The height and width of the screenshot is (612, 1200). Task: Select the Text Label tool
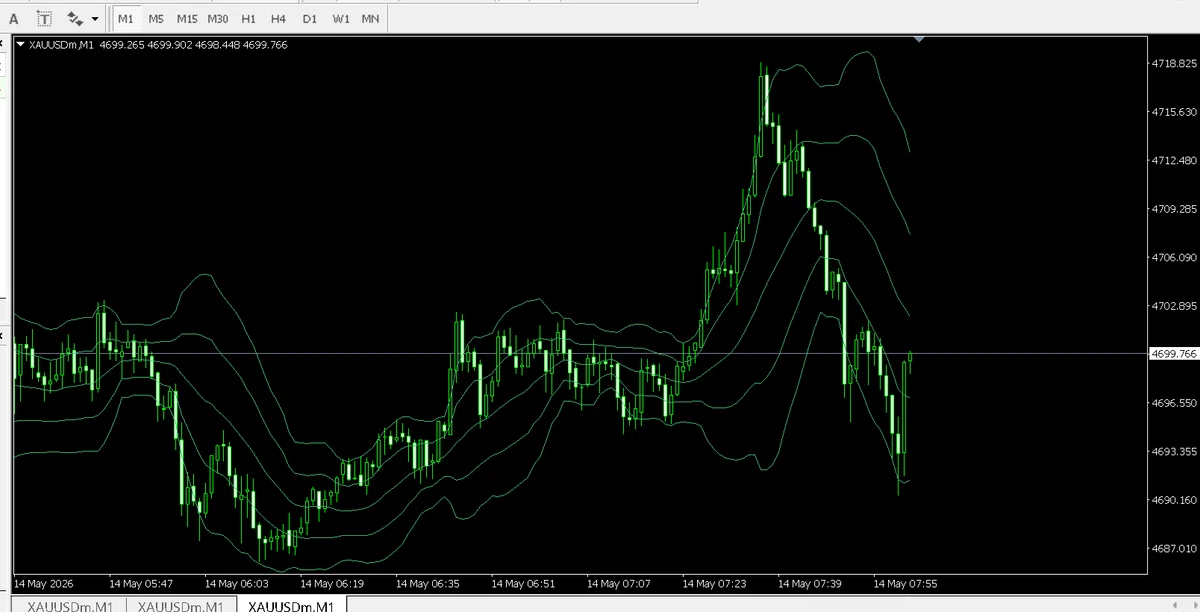click(x=45, y=18)
